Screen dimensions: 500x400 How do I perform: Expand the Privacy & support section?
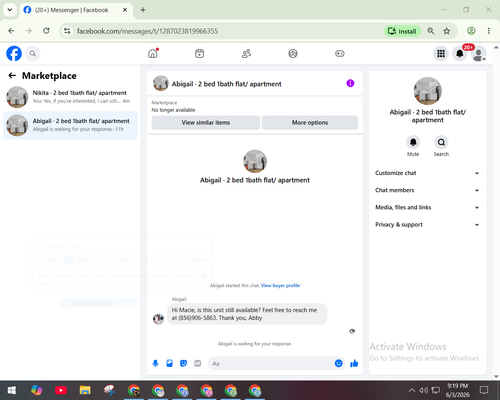coord(427,225)
